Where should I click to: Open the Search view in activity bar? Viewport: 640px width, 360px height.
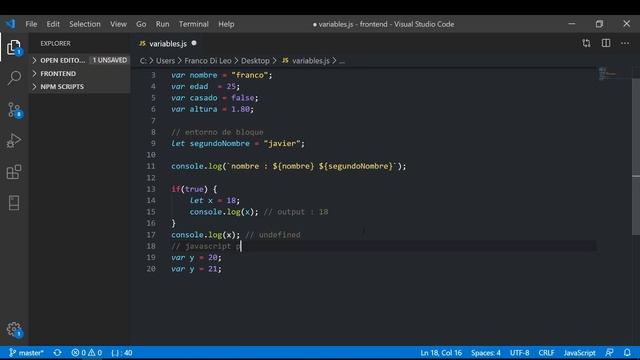14,78
